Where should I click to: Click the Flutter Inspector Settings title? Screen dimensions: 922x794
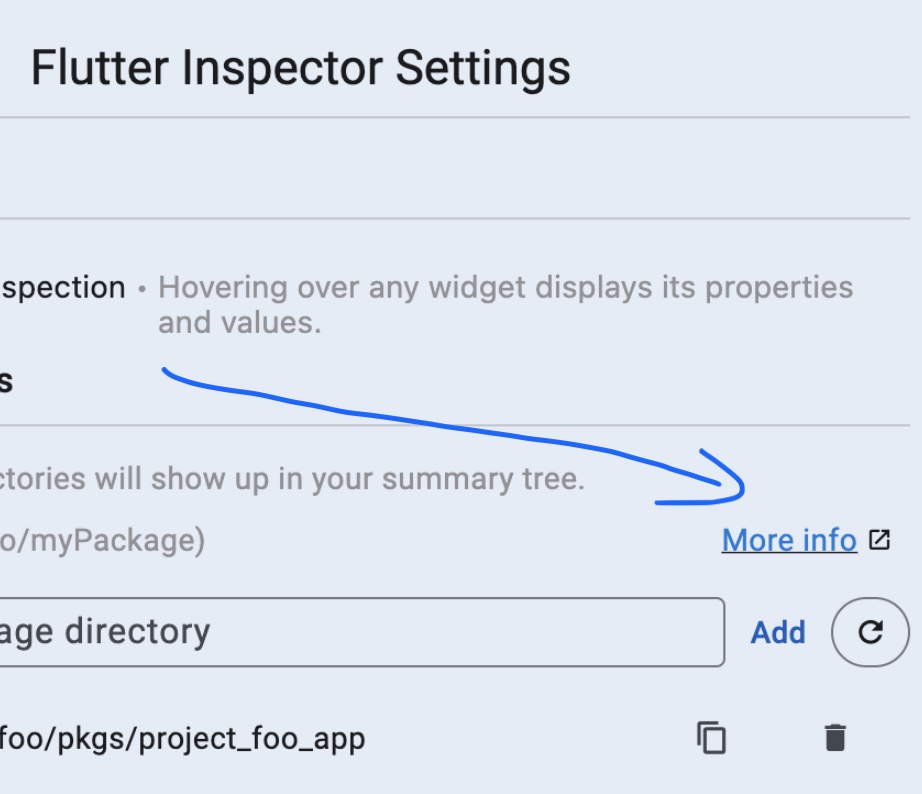pos(300,67)
